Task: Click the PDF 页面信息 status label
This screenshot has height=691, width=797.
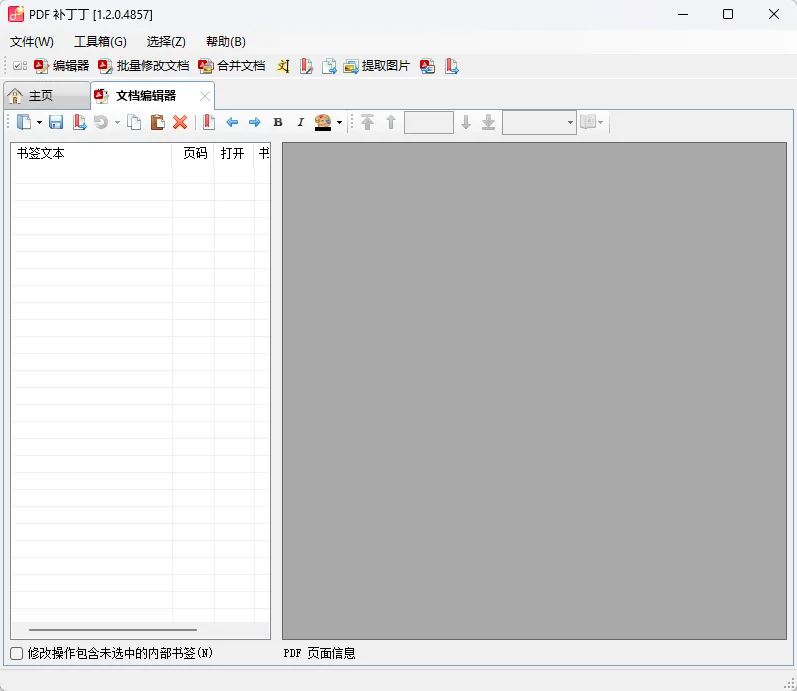Action: 319,653
